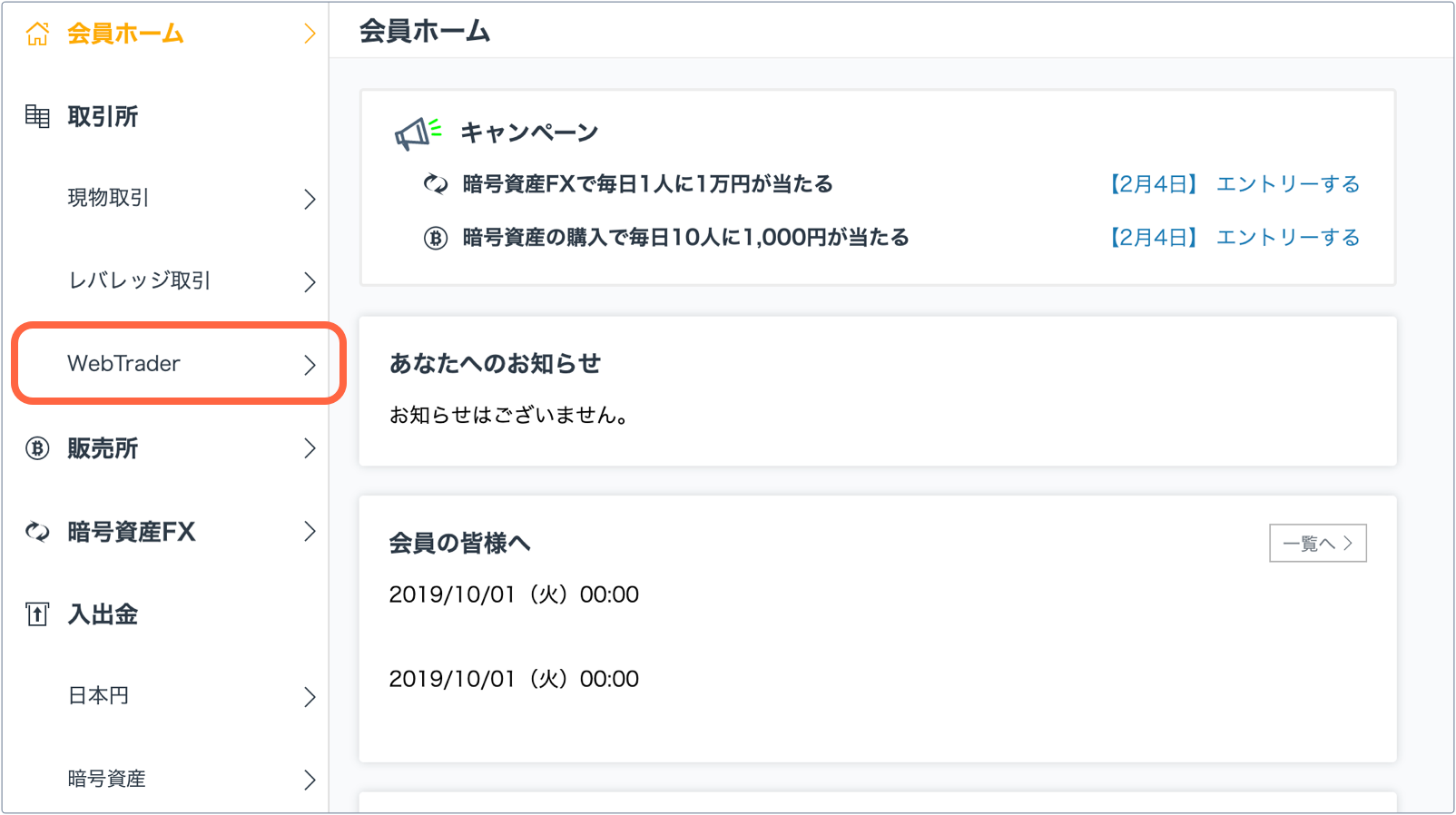Click エントリーする for the 1,000円 campaign
Image resolution: width=1456 pixels, height=815 pixels.
point(1288,238)
